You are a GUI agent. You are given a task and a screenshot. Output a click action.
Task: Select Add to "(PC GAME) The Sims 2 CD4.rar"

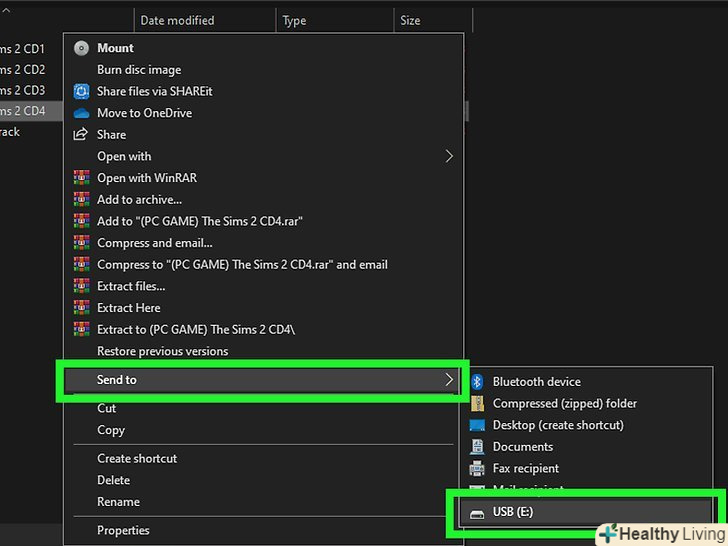263,221
